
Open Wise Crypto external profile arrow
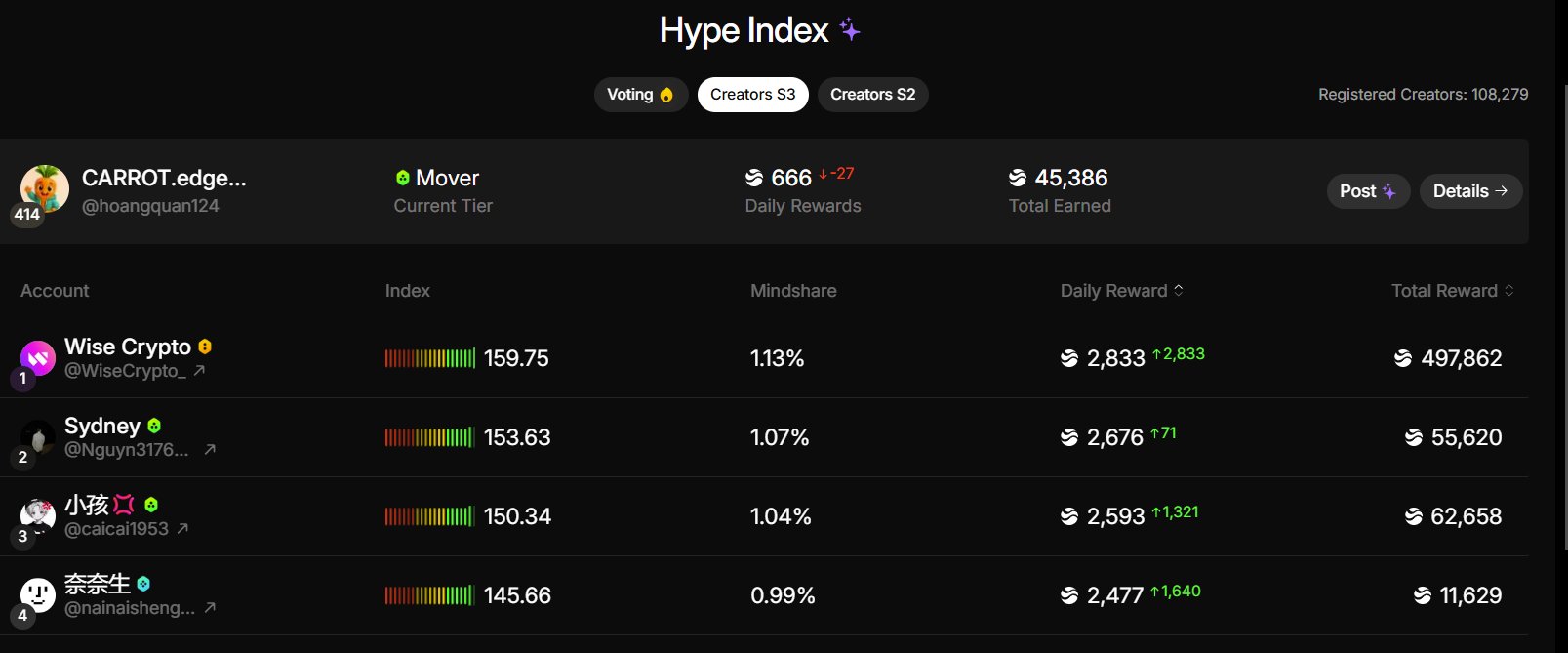pyautogui.click(x=199, y=371)
